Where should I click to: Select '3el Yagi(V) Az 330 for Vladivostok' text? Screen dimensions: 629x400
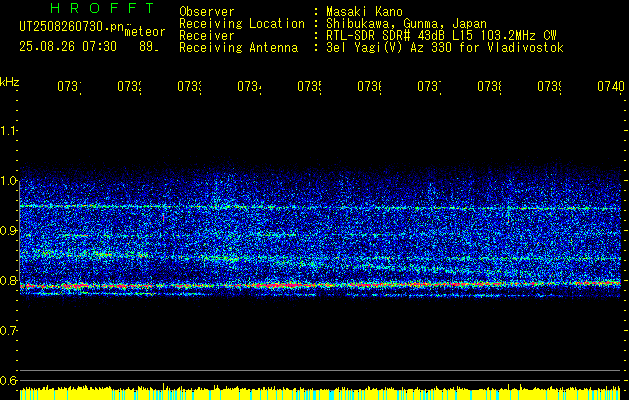click(445, 48)
